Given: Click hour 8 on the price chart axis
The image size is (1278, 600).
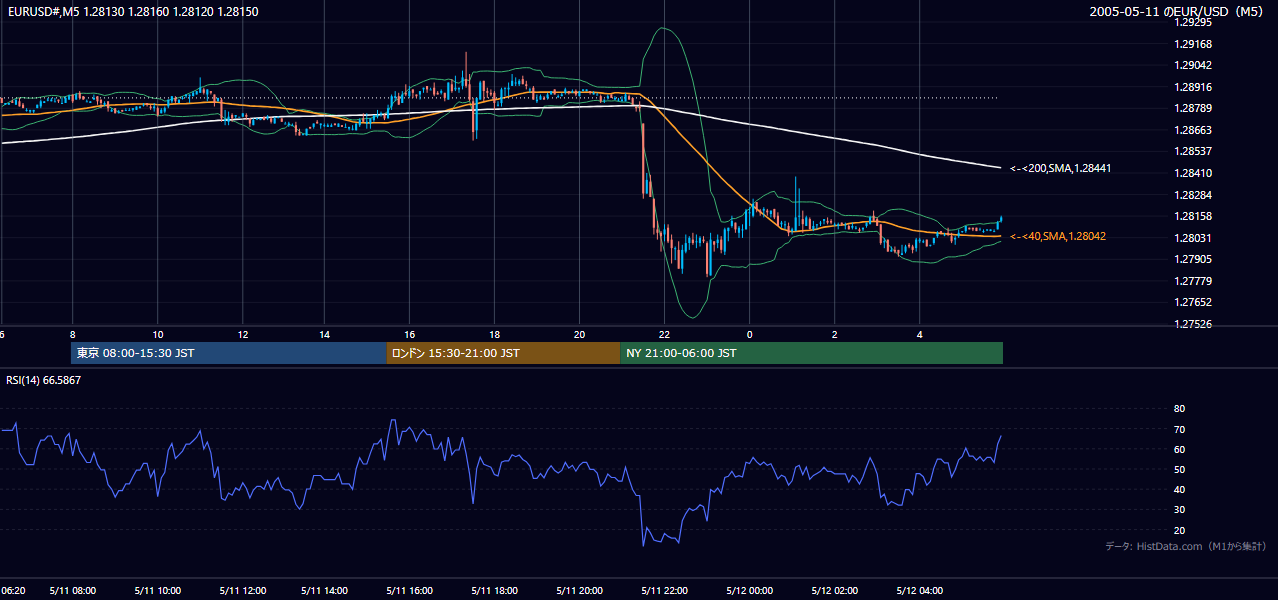Looking at the screenshot, I should tap(73, 334).
